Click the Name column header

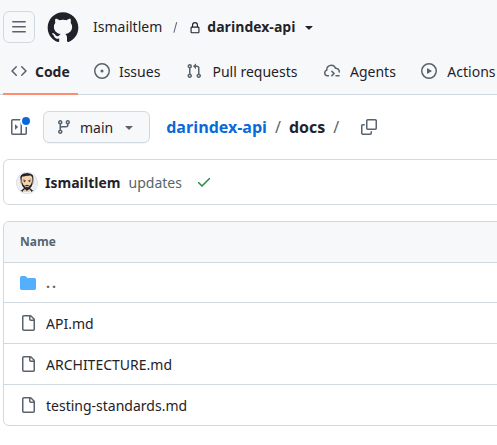pos(38,242)
